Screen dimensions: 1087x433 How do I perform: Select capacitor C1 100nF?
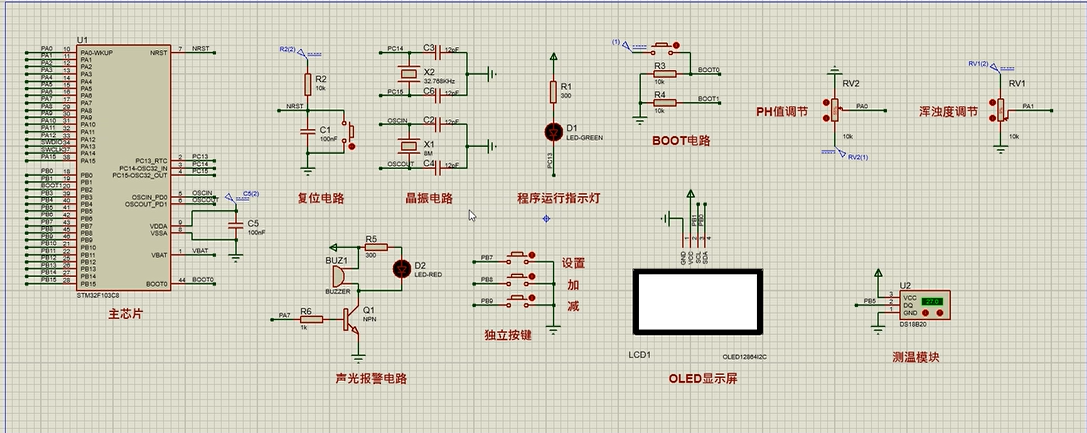point(308,130)
